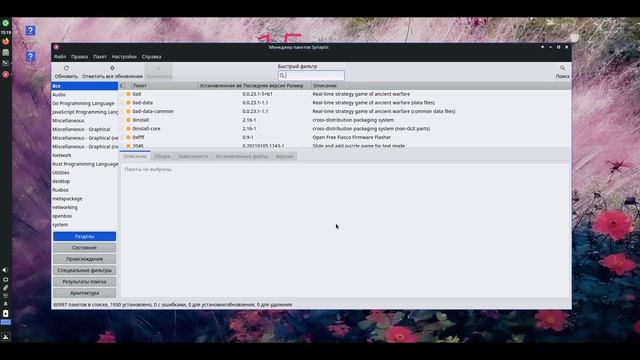
Task: Switch to the Зависимости tab
Action: click(193, 156)
